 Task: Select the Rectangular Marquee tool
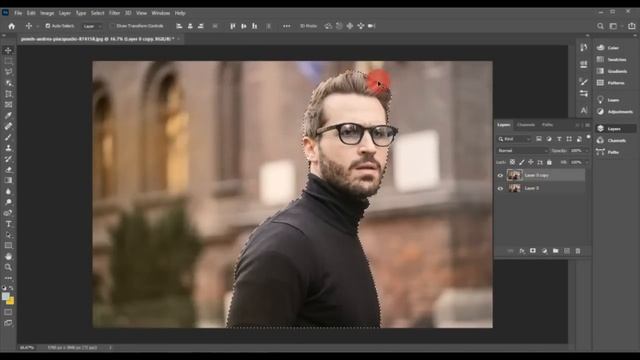[x=8, y=61]
